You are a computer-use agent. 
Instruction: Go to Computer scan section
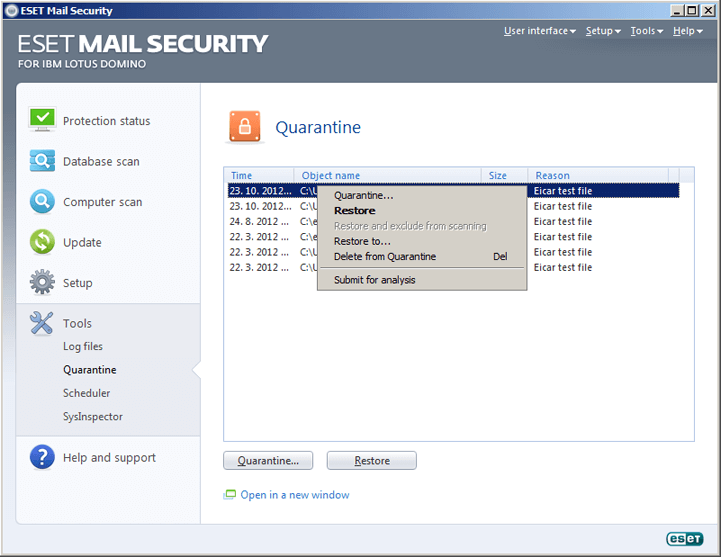pos(103,202)
